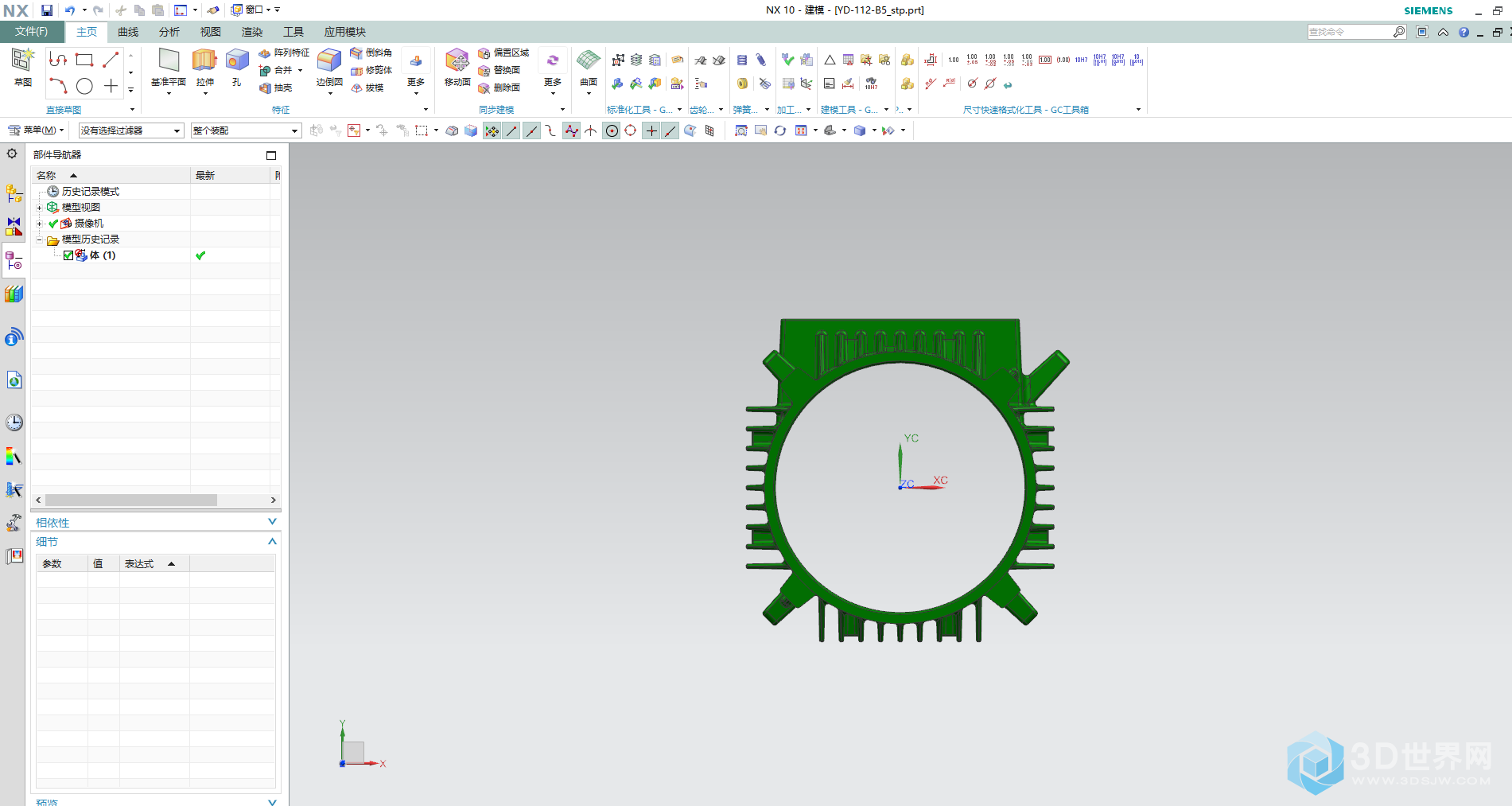Click the 阵列特征 pattern feature tool
The height and width of the screenshot is (806, 1512).
(x=284, y=53)
